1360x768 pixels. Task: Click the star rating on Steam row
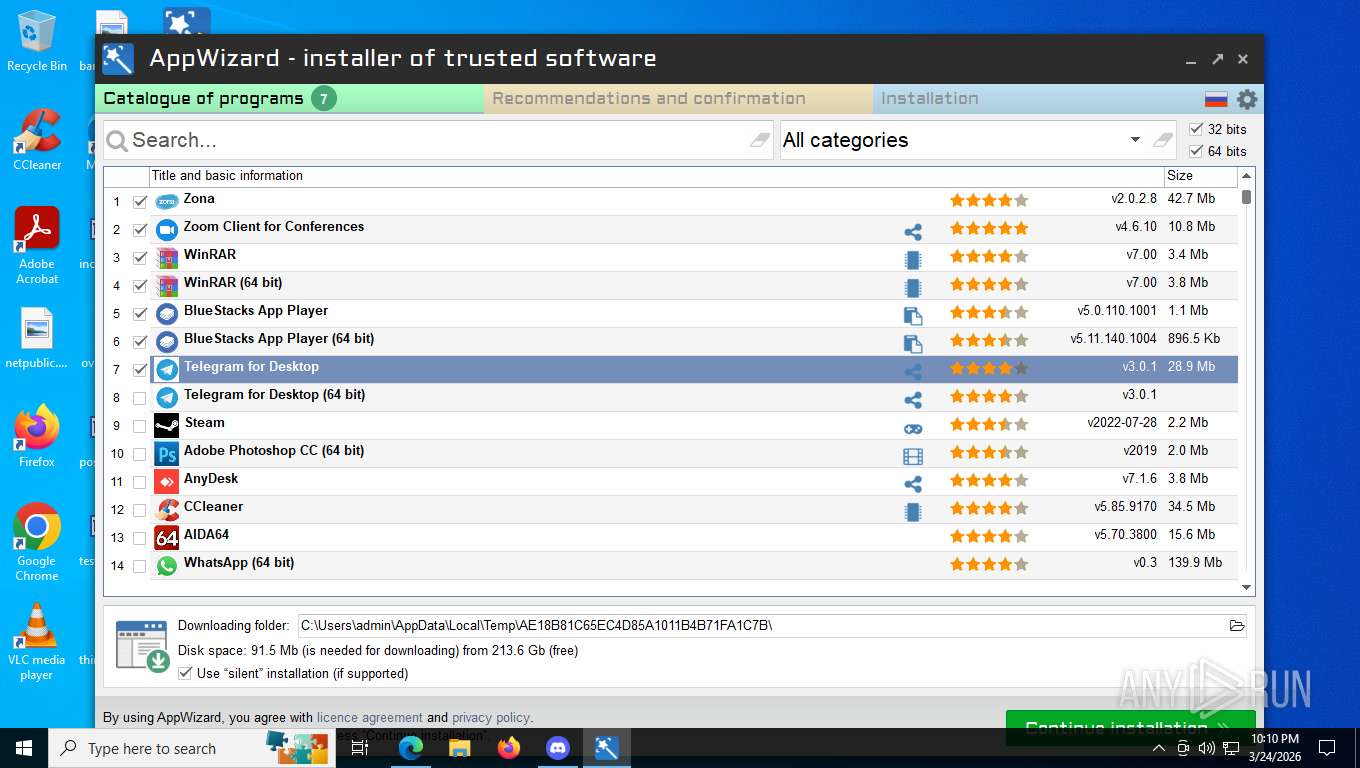click(x=988, y=425)
